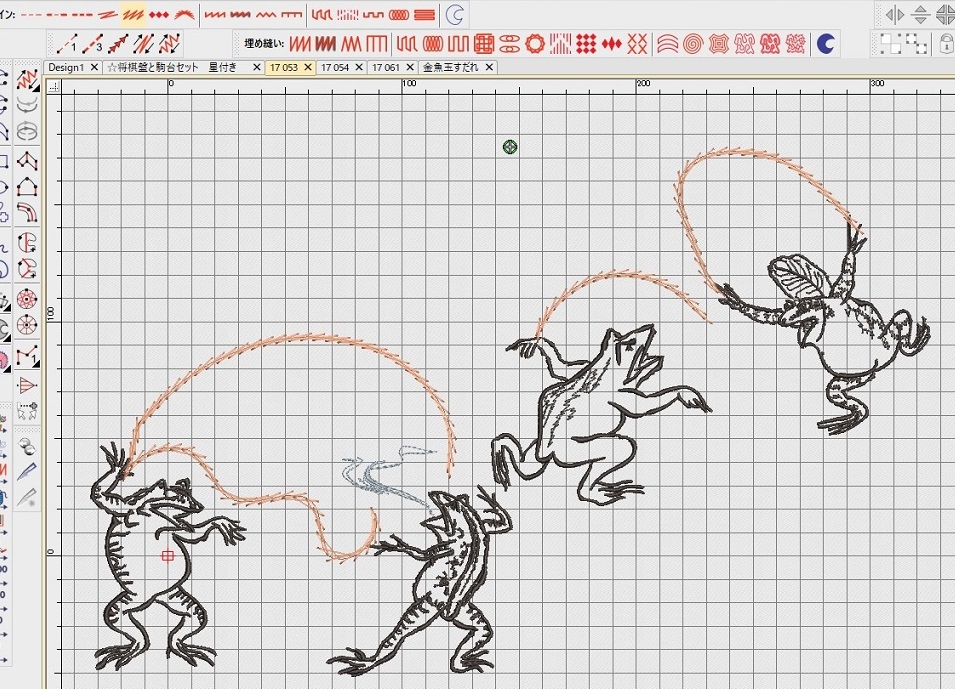
Task: Click the group objects icon
Action: tap(890, 44)
